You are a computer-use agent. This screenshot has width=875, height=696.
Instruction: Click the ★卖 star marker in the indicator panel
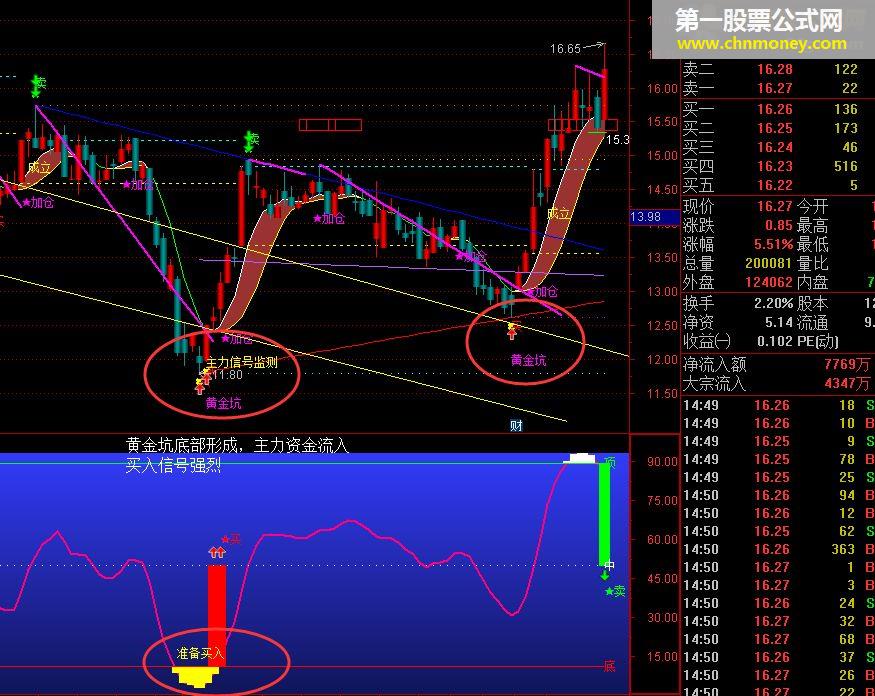[x=615, y=591]
